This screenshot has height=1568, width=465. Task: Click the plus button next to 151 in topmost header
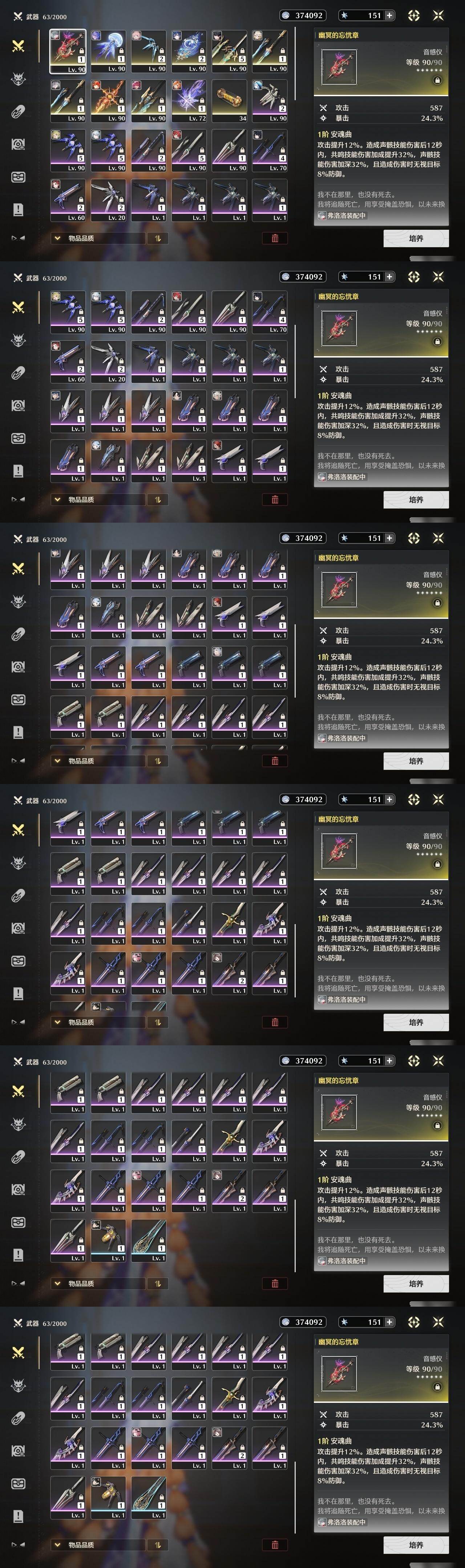coord(389,15)
